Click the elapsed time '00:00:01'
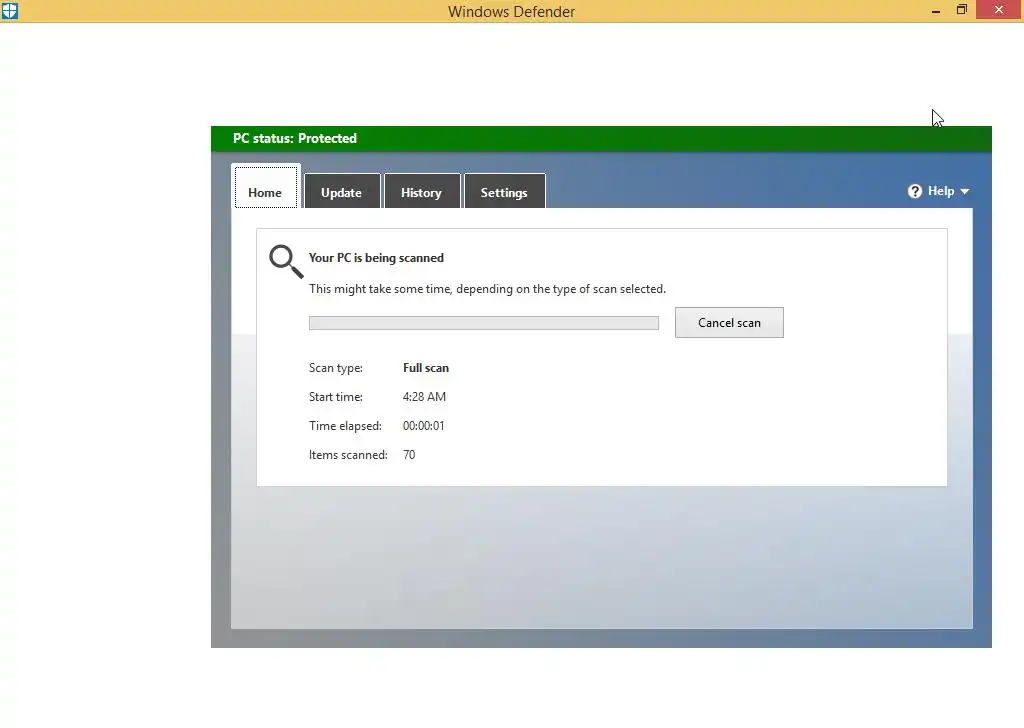The image size is (1024, 728). (x=424, y=426)
